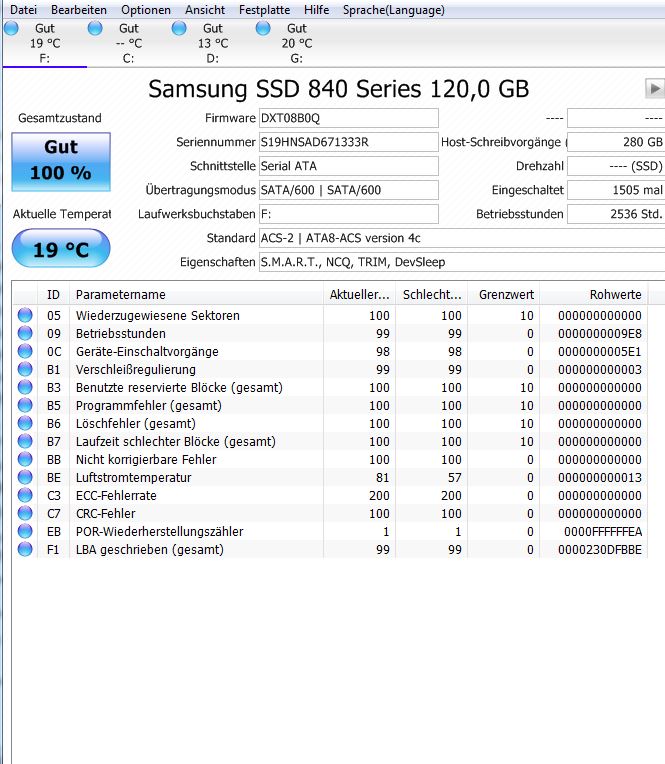Image resolution: width=665 pixels, height=764 pixels.
Task: Click the Drehzahl value ---- (SSD)
Action: pyautogui.click(x=616, y=166)
